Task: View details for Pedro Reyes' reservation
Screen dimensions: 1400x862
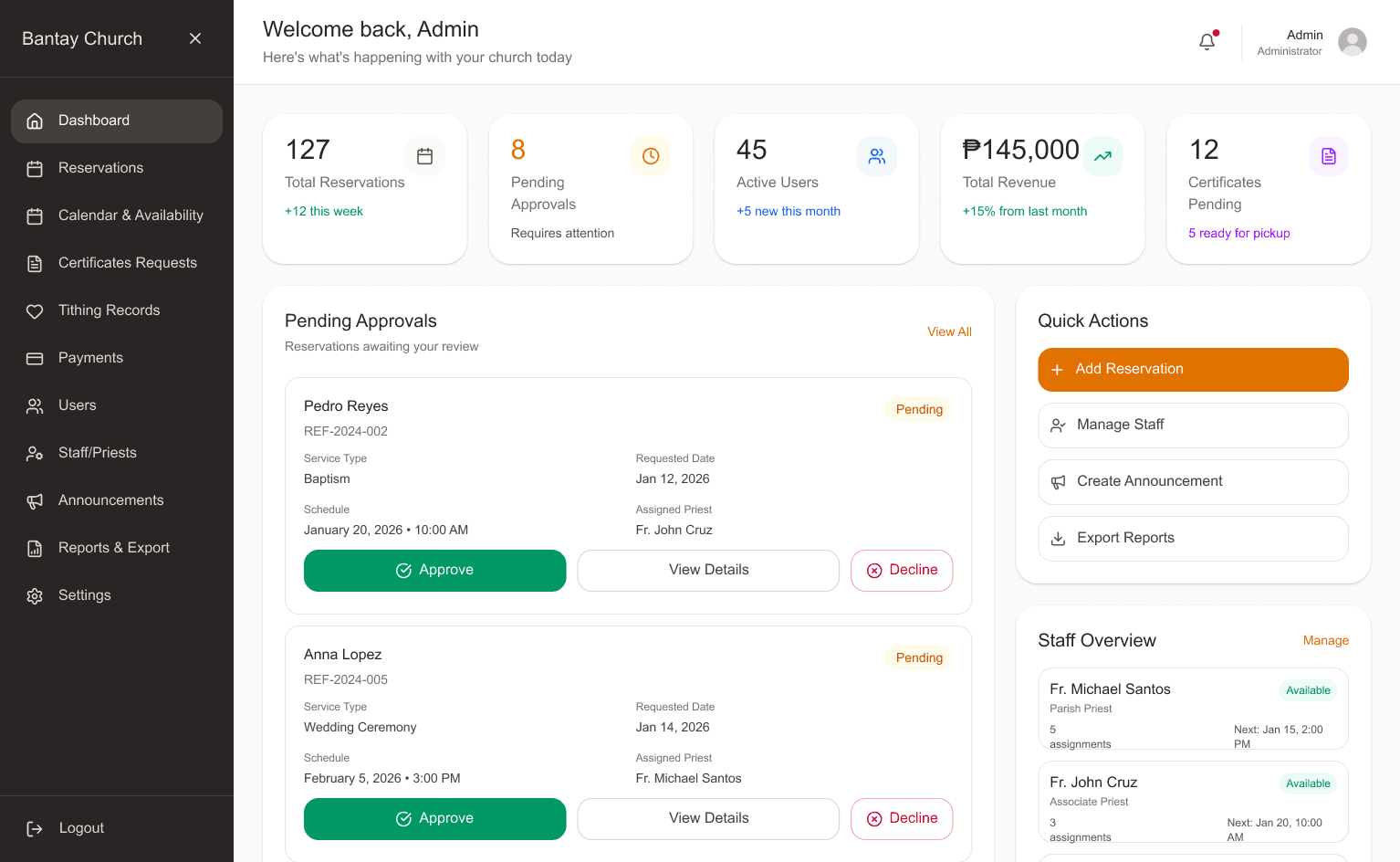Action: coord(708,571)
